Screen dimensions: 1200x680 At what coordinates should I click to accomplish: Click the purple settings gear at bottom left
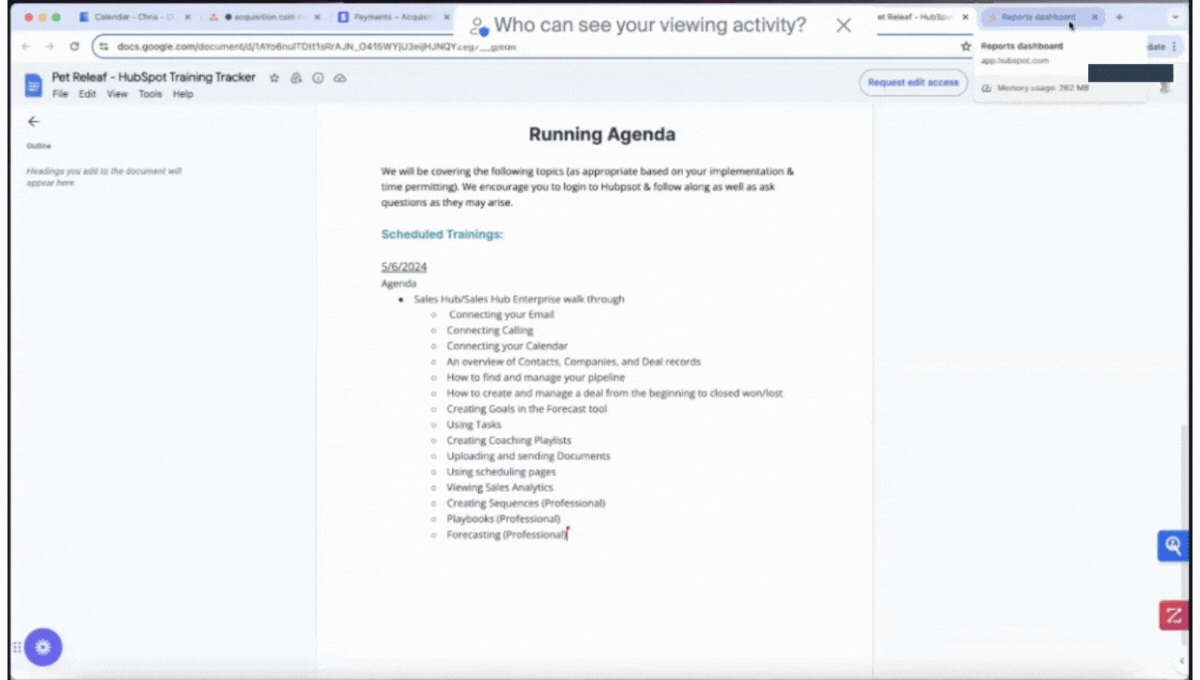43,647
